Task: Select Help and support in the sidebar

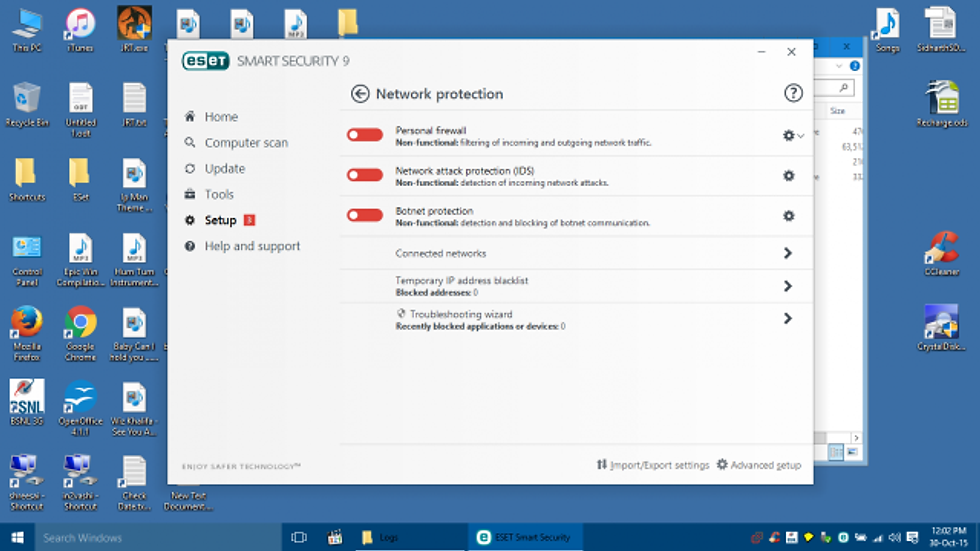Action: pos(252,246)
